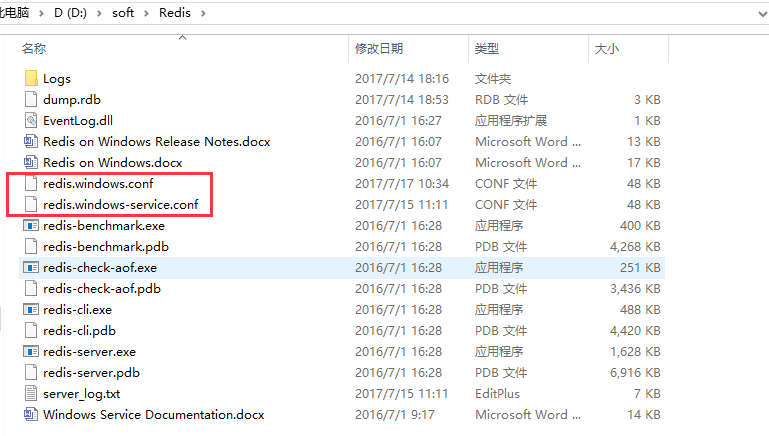769x436 pixels.
Task: Click the size 251 KB
Action: click(640, 268)
